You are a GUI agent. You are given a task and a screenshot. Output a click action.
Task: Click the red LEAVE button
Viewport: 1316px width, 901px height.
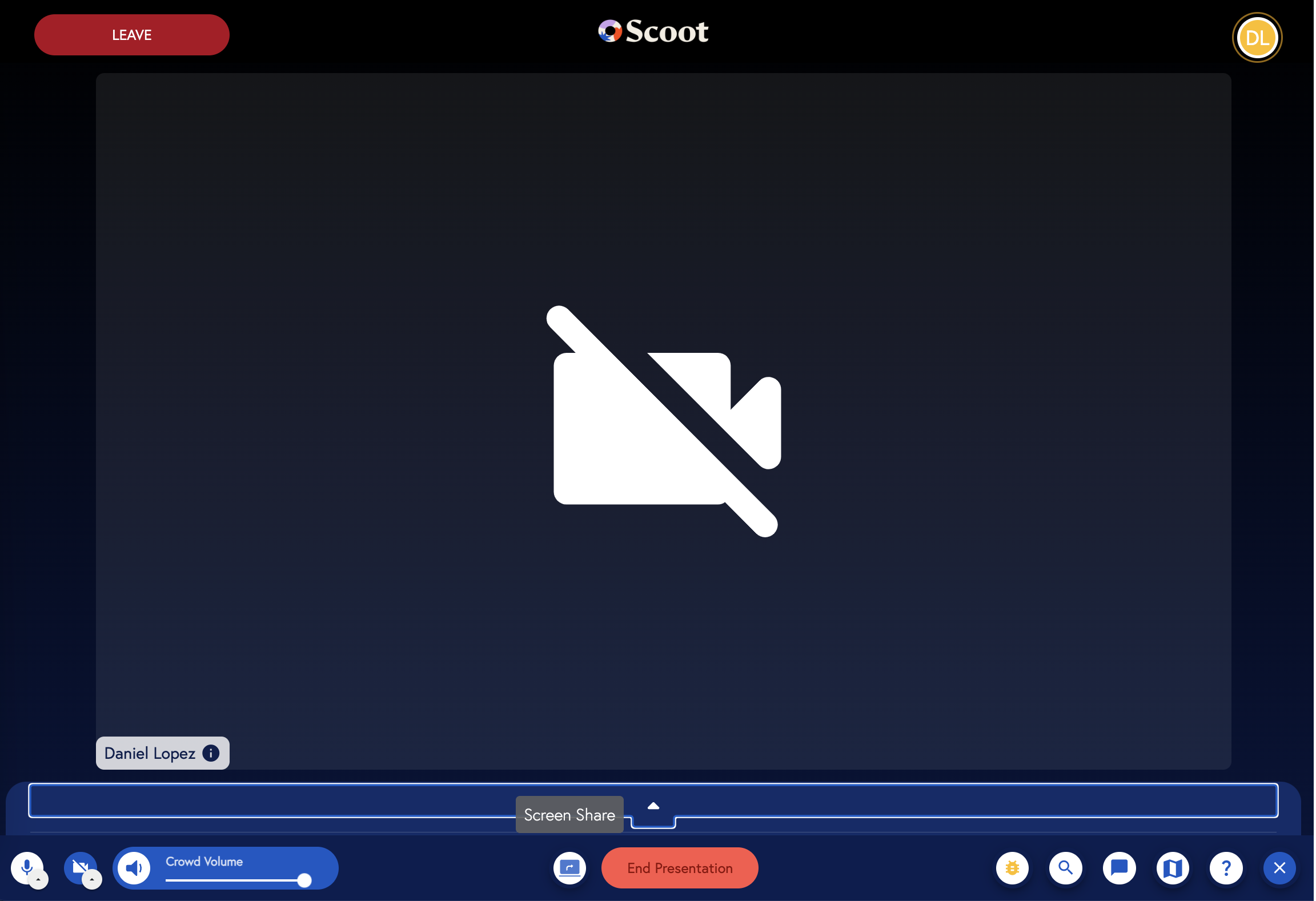pos(131,35)
